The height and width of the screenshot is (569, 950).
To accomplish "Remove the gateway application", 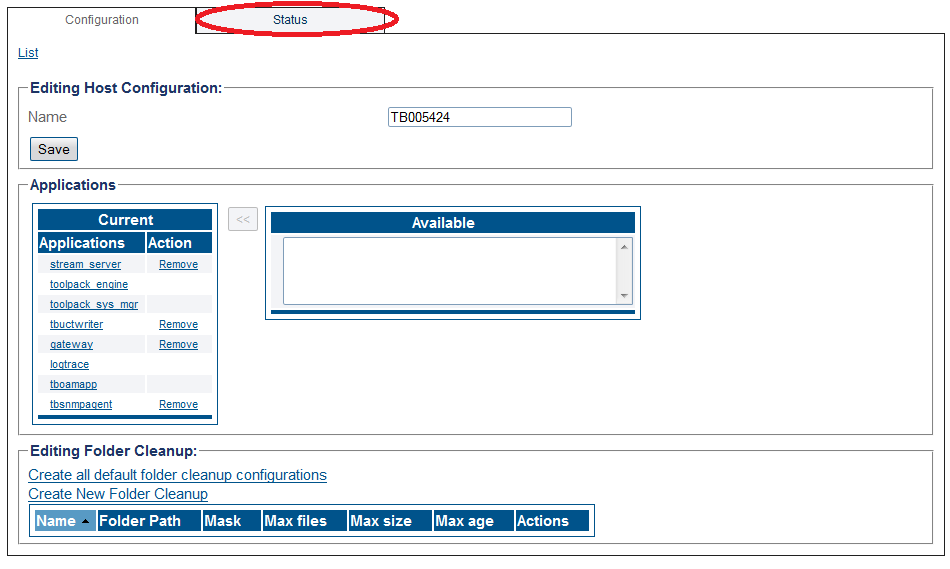I will tap(178, 344).
